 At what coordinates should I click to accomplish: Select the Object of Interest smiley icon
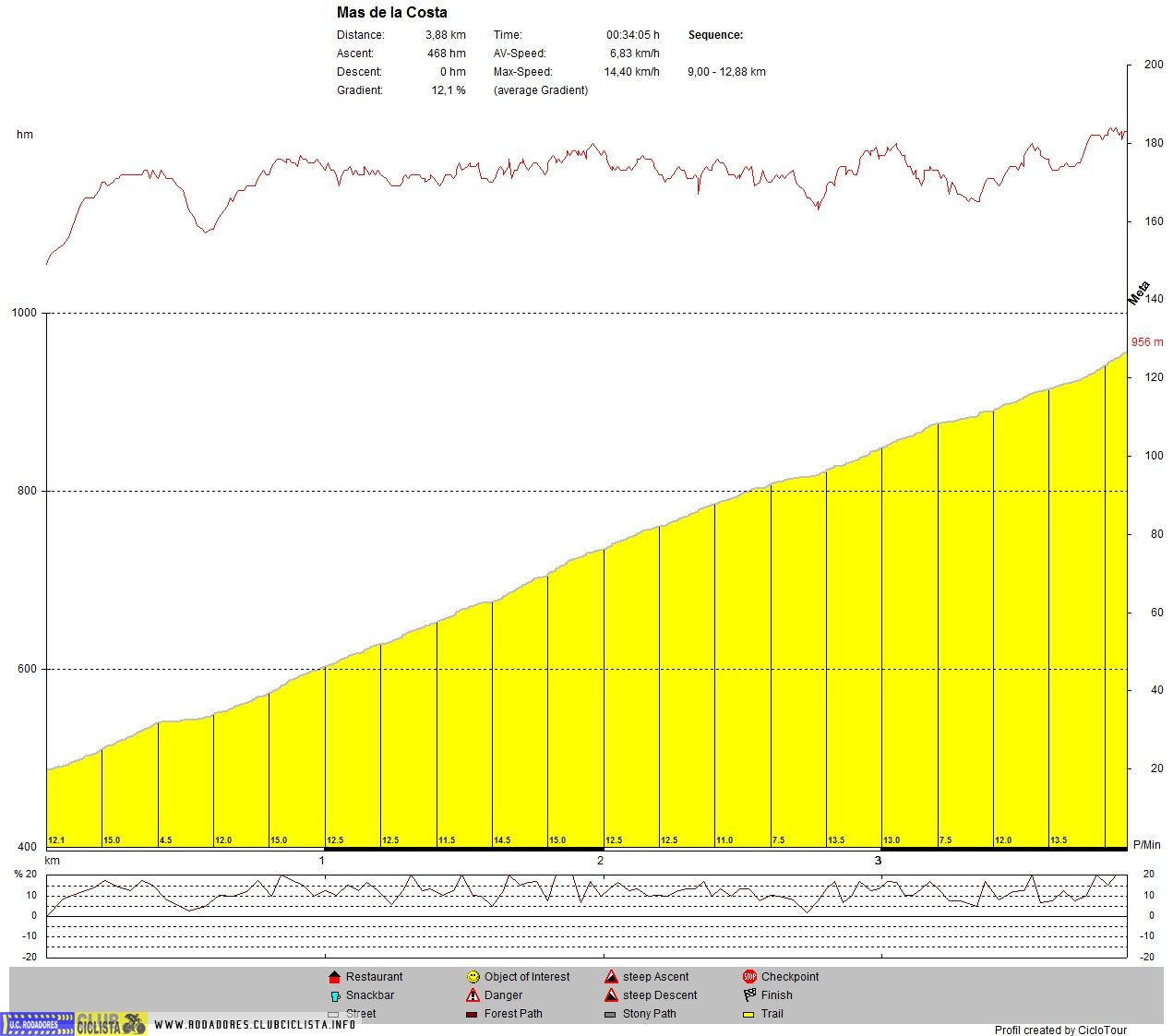(473, 977)
